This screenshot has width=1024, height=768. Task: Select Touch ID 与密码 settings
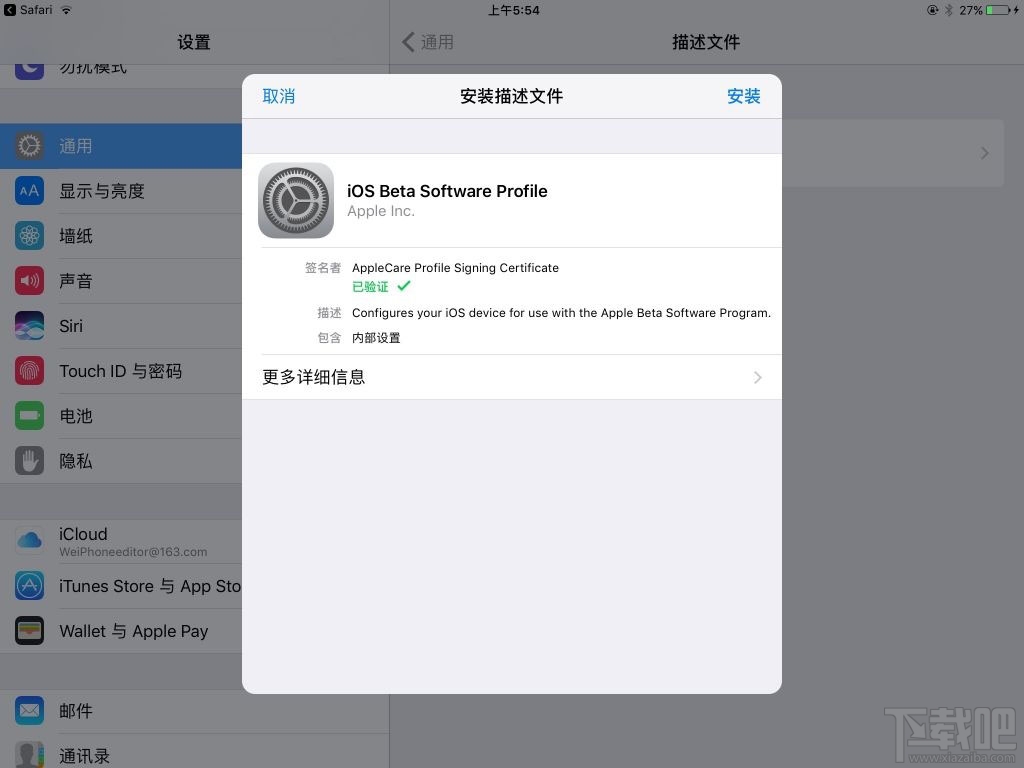[120, 370]
